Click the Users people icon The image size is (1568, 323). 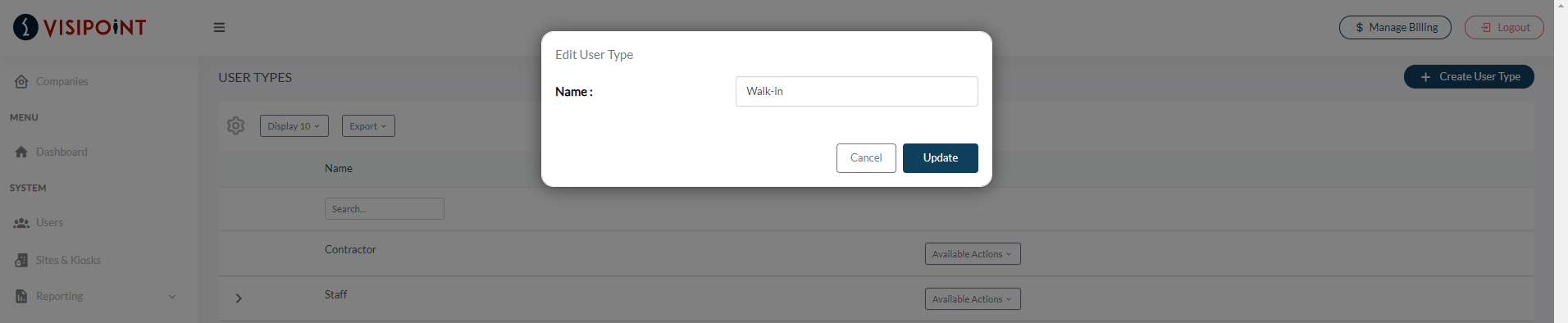(x=21, y=222)
